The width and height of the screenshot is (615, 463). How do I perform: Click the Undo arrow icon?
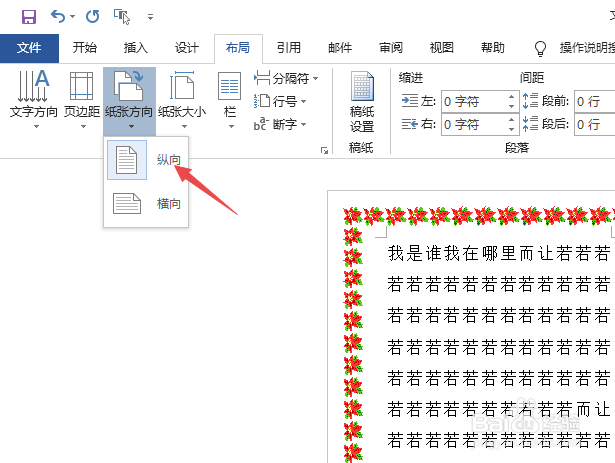pyautogui.click(x=58, y=16)
